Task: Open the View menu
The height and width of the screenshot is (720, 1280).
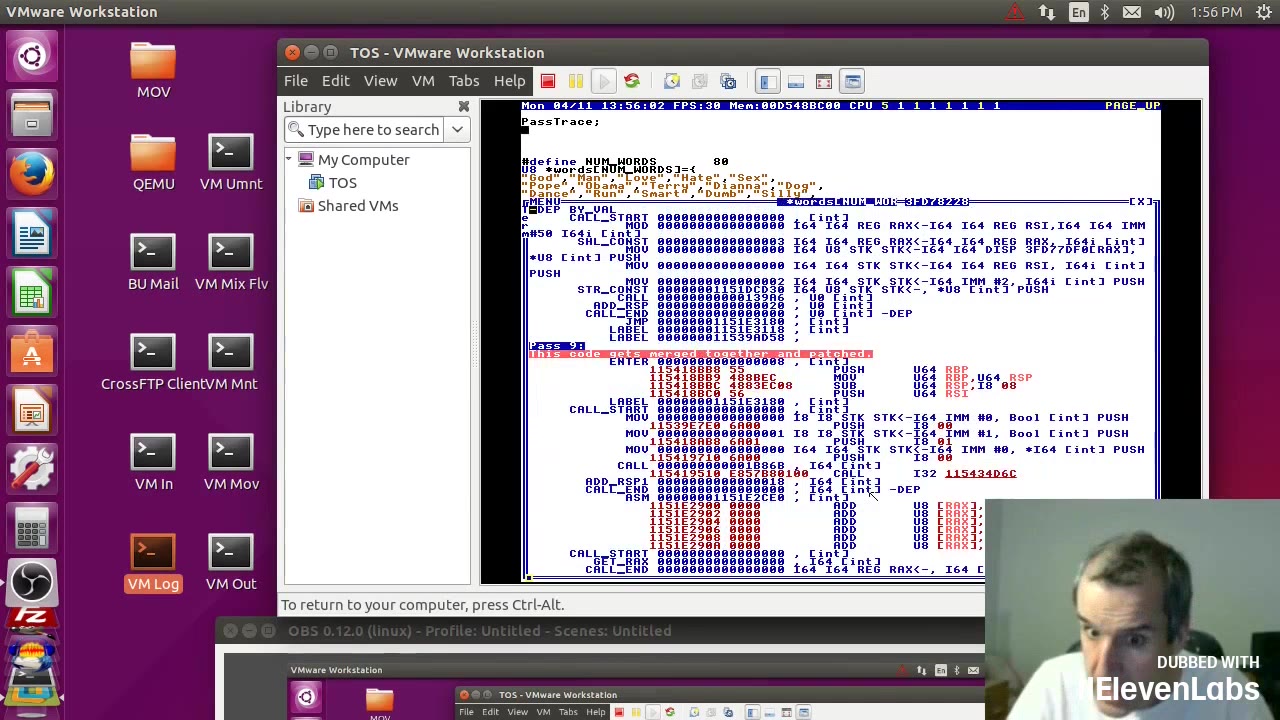Action: tap(380, 81)
